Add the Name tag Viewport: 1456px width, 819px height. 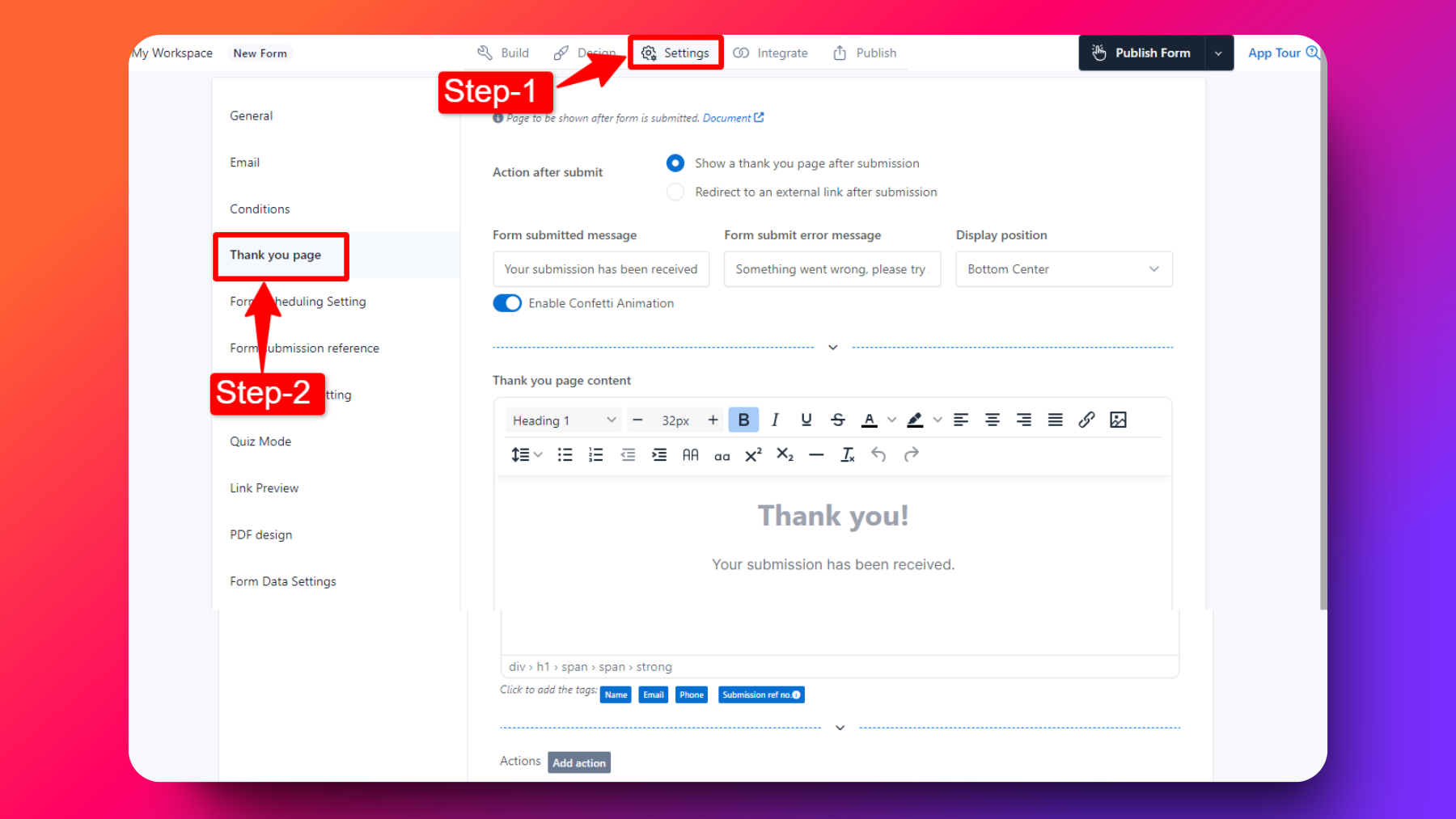pos(616,694)
